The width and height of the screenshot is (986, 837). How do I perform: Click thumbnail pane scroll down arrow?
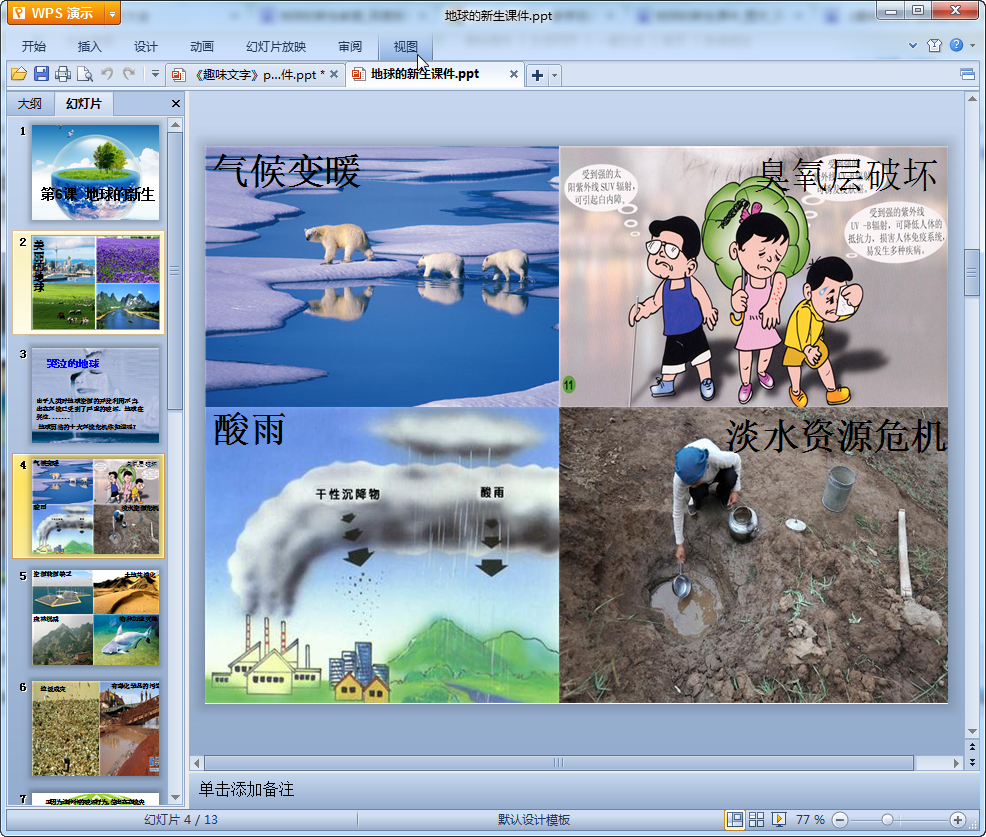click(x=176, y=797)
